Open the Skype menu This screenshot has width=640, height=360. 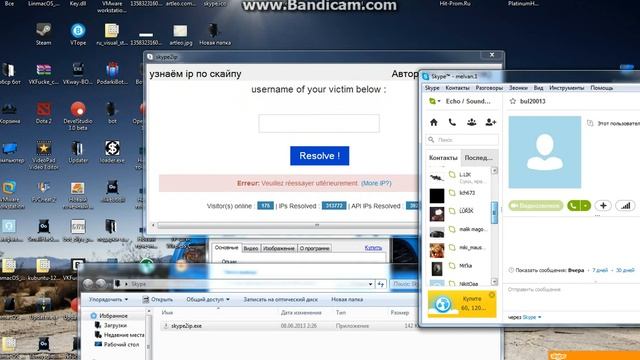(x=432, y=88)
